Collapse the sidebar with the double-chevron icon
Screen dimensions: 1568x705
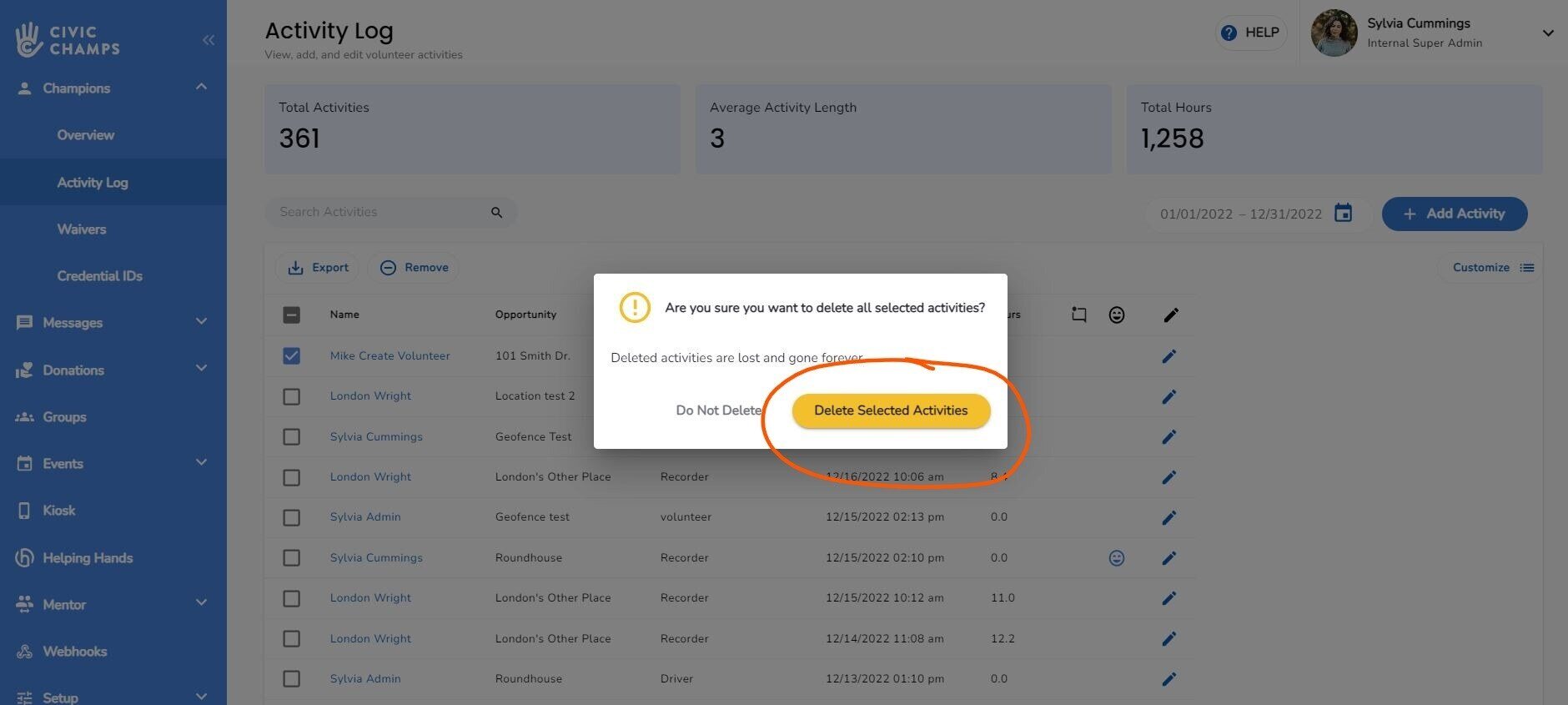click(208, 40)
